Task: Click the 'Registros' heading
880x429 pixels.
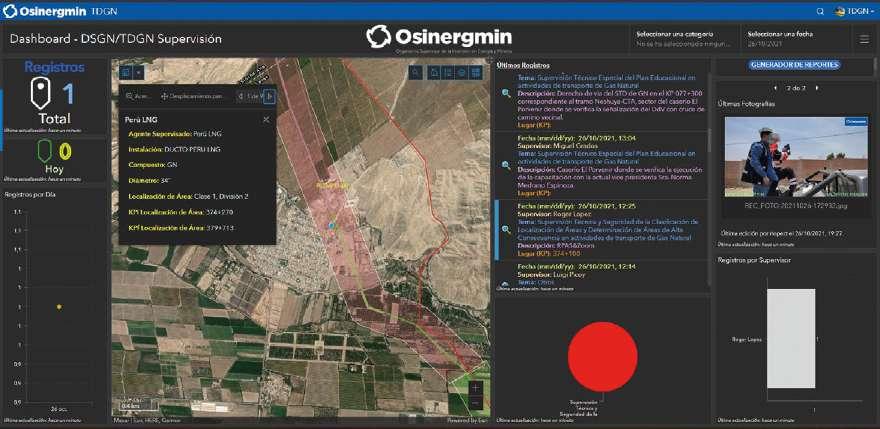Action: click(x=54, y=67)
